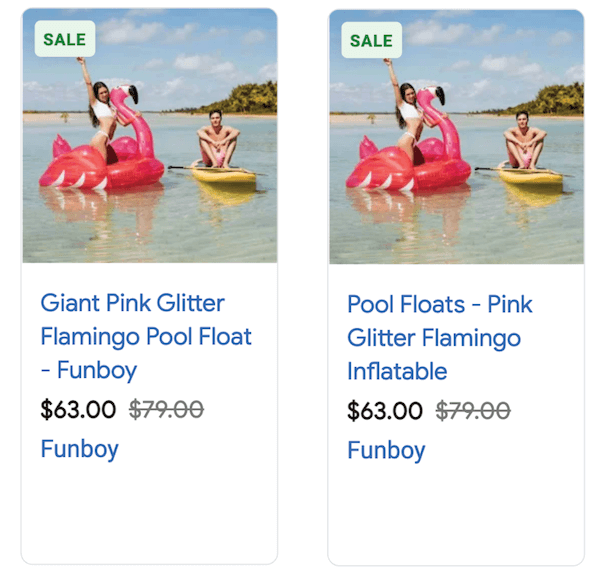The width and height of the screenshot is (600, 577).
Task: Click pink flamingo float in Giant Pink Glitter image
Action: pos(100,160)
